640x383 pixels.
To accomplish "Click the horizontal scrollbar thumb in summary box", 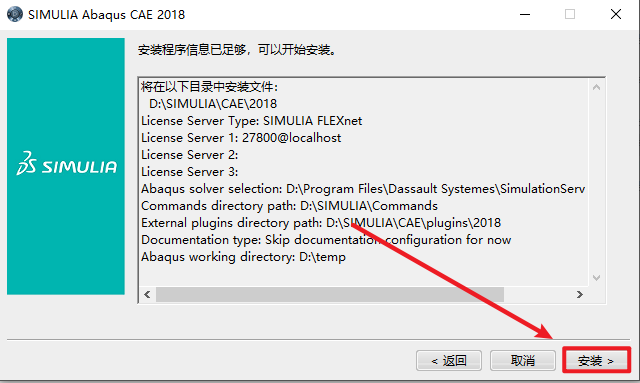I will click(x=330, y=294).
